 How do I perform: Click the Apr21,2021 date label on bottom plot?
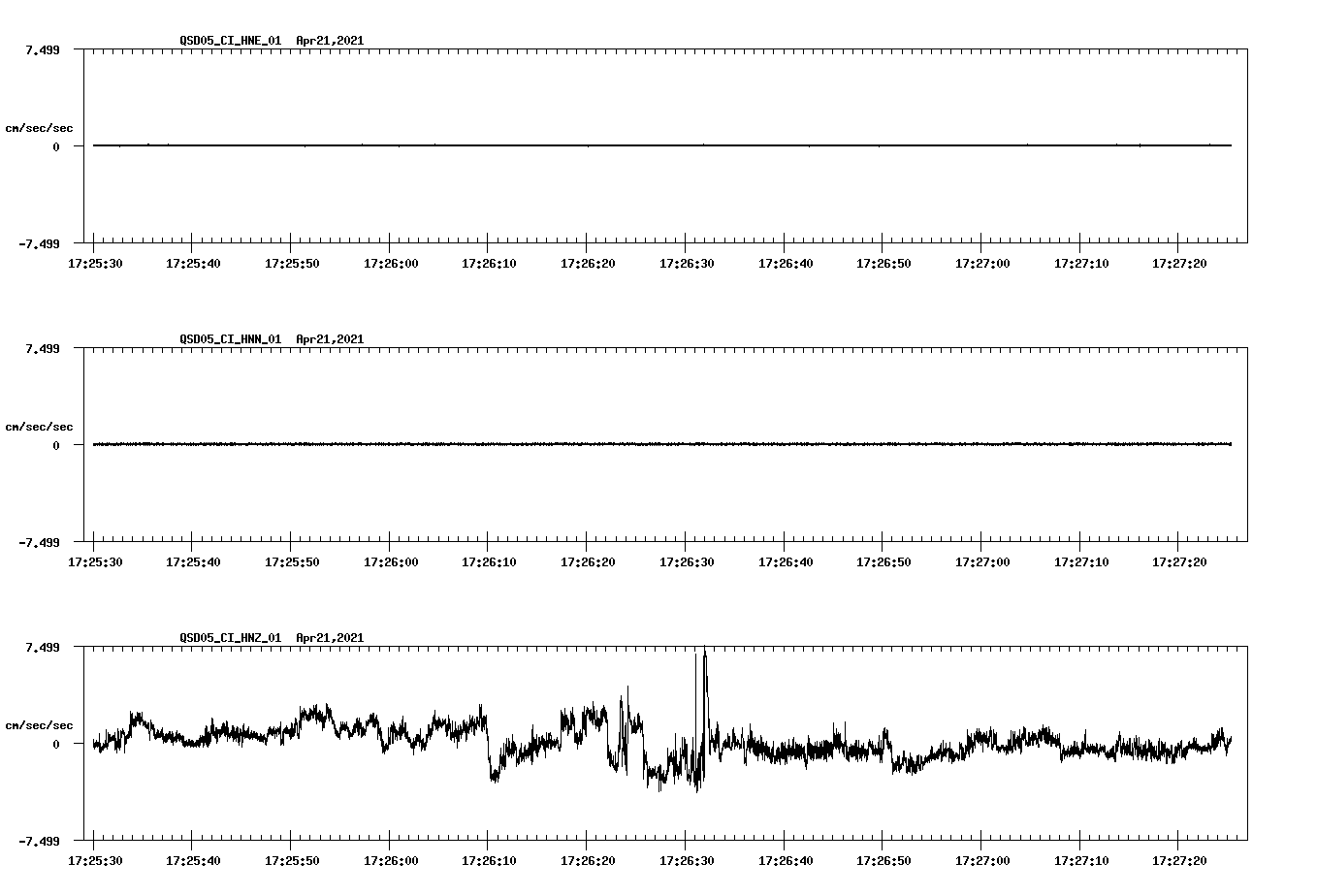coord(329,638)
